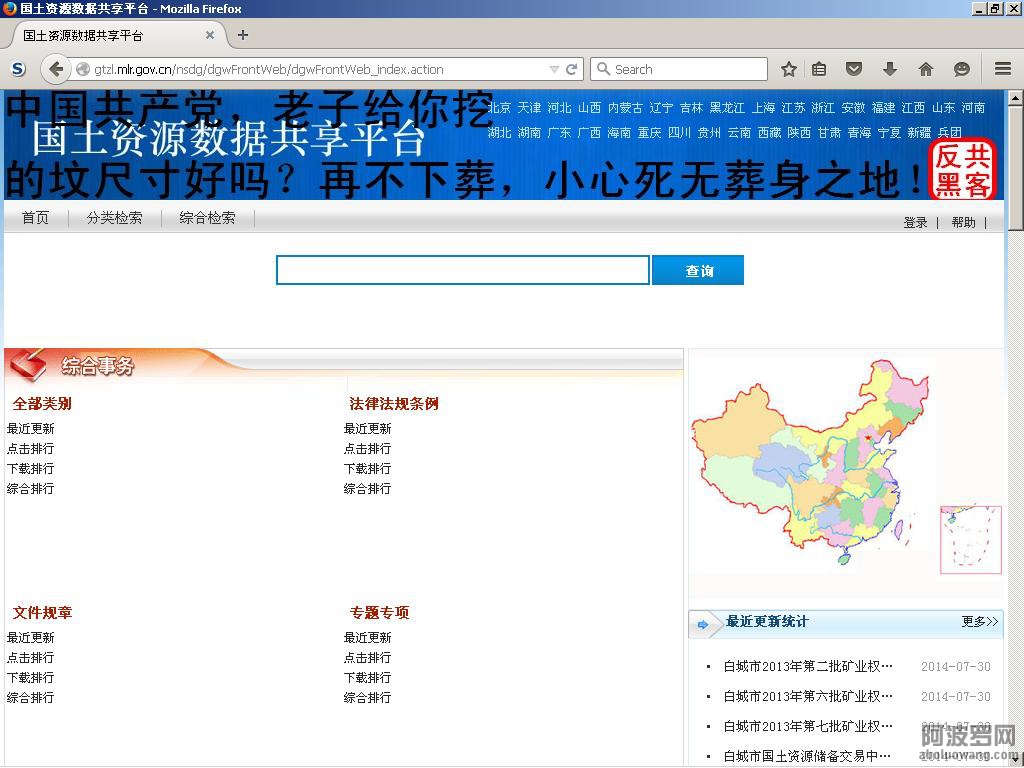Open the Downloads arrow icon
The image size is (1024, 768).
click(889, 69)
